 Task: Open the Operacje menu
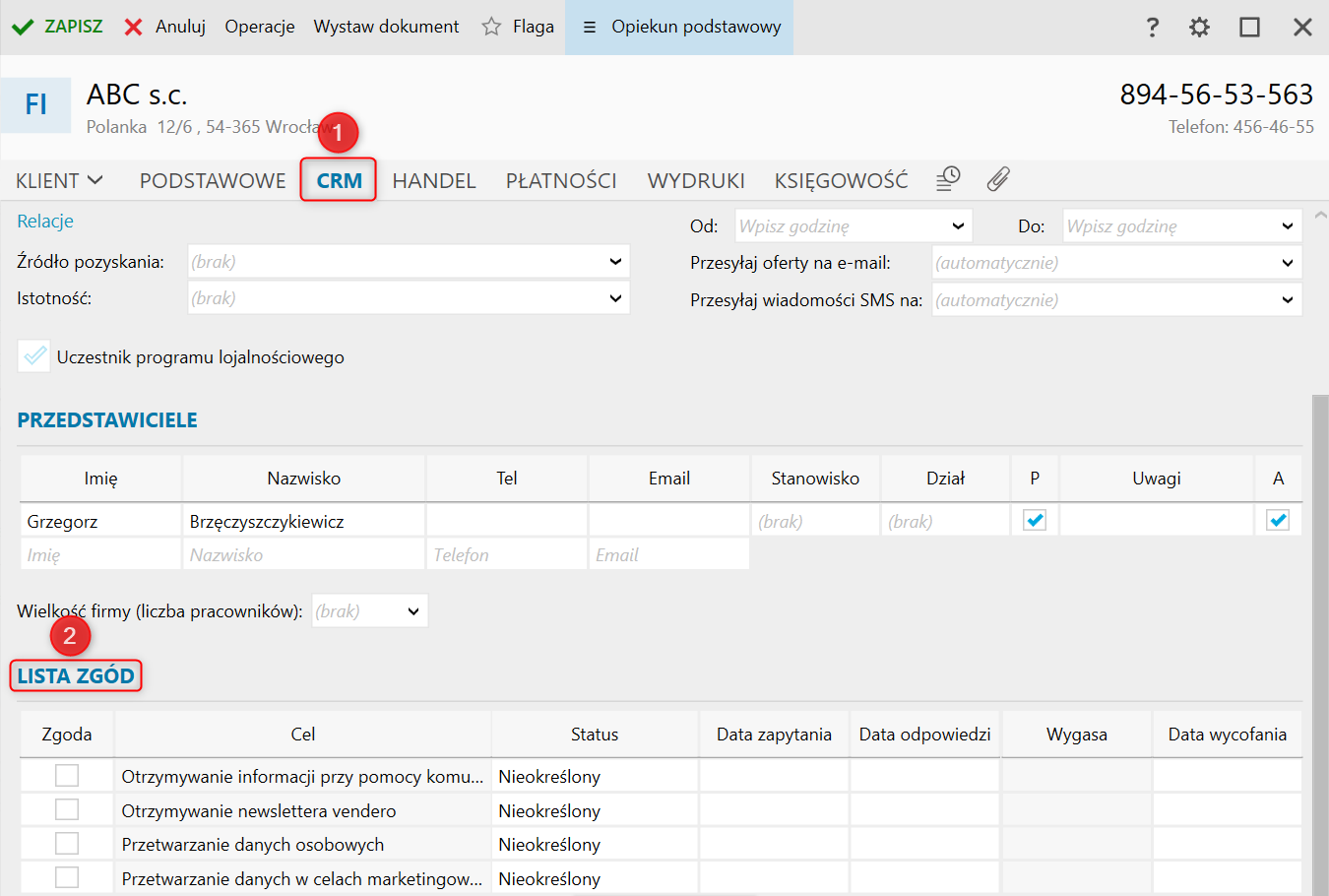260,27
